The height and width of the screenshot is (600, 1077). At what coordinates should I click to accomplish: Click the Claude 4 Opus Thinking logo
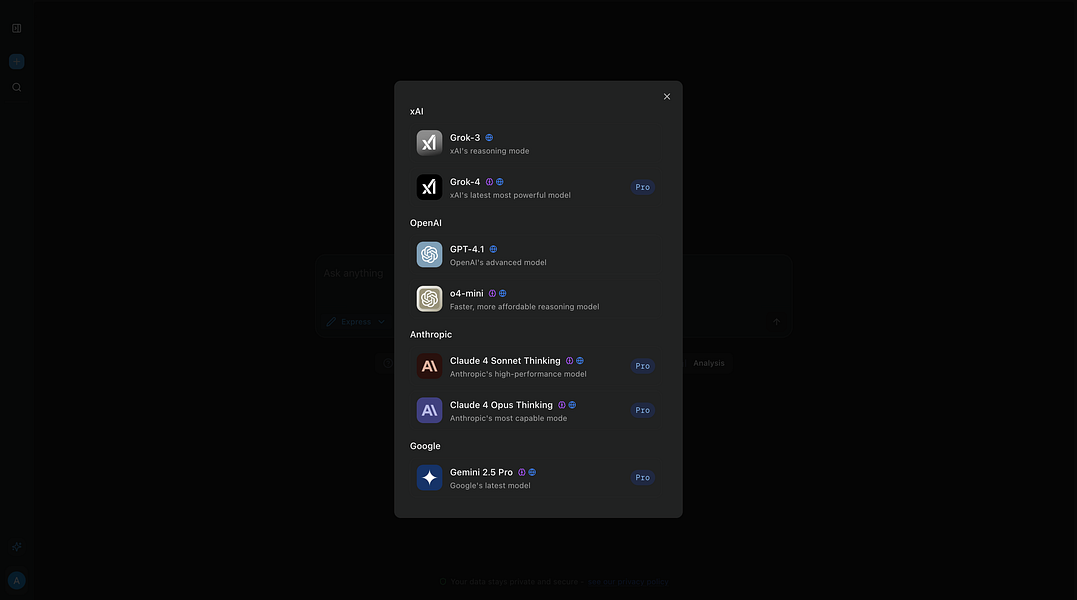tap(429, 410)
